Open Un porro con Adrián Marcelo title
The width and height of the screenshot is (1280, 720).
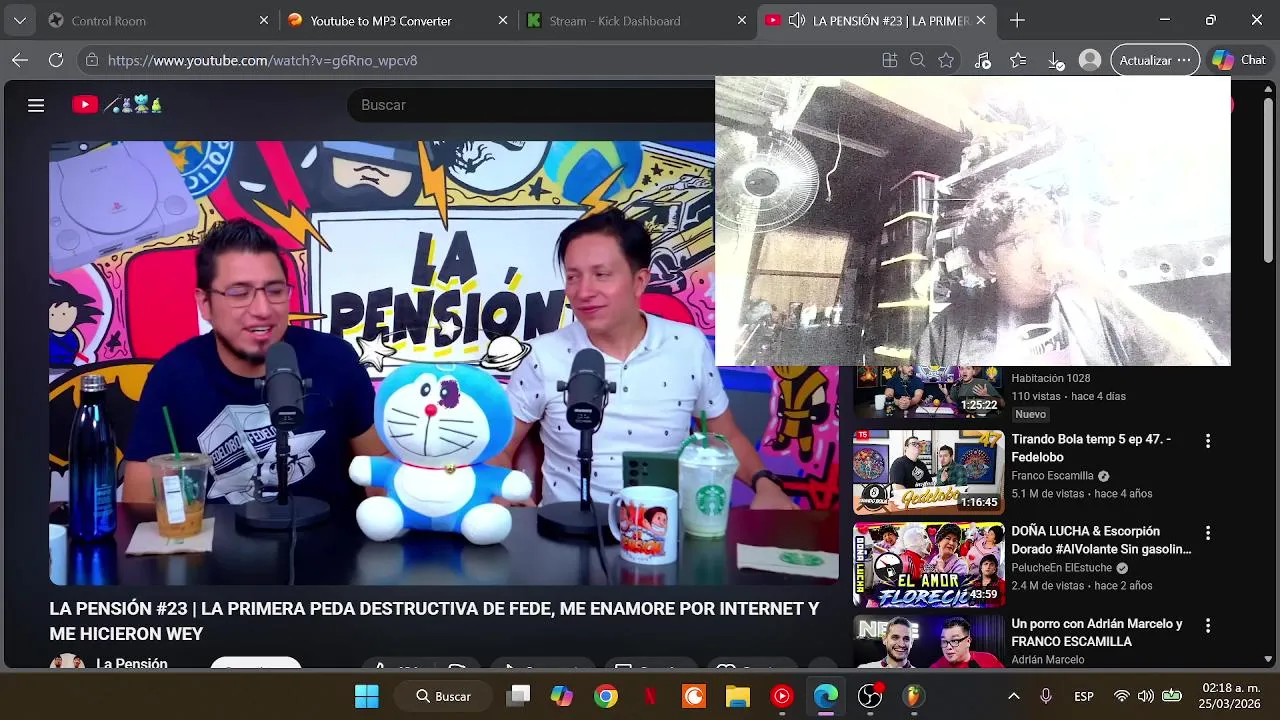pyautogui.click(x=1096, y=632)
